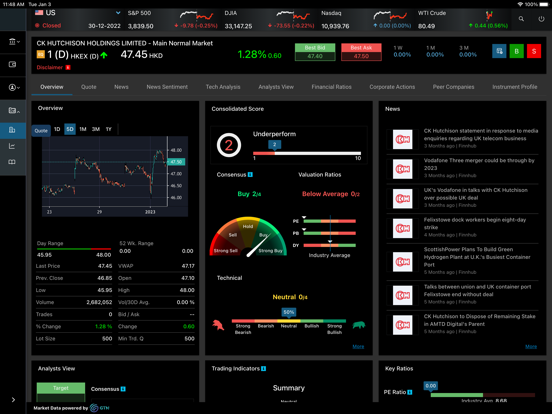Screen dimensions: 552x414
Task: Open the Analysts View tab
Action: (276, 87)
